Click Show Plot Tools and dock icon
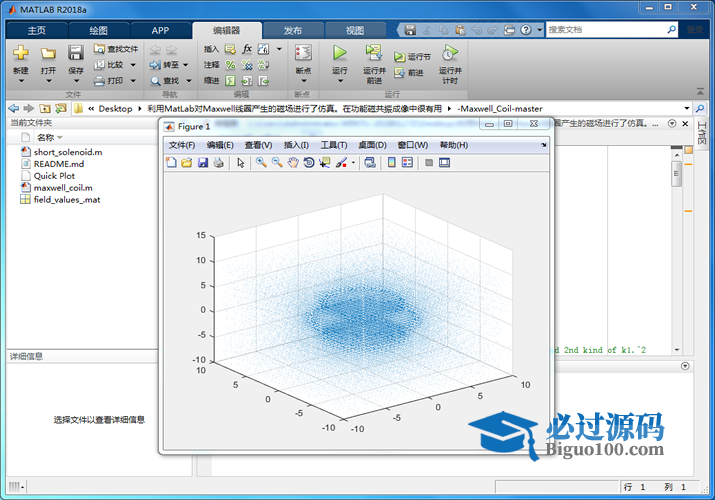715x500 pixels. (444, 162)
